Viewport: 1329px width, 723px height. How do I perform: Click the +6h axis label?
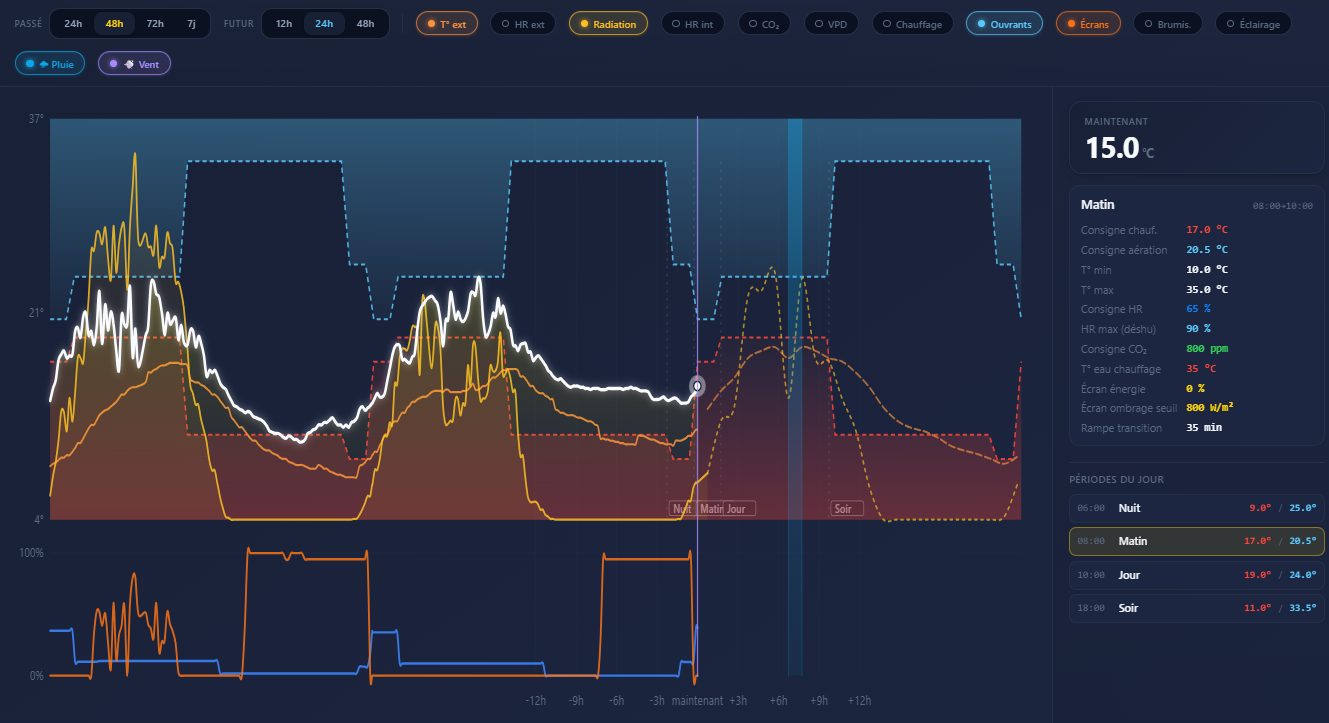pos(779,701)
